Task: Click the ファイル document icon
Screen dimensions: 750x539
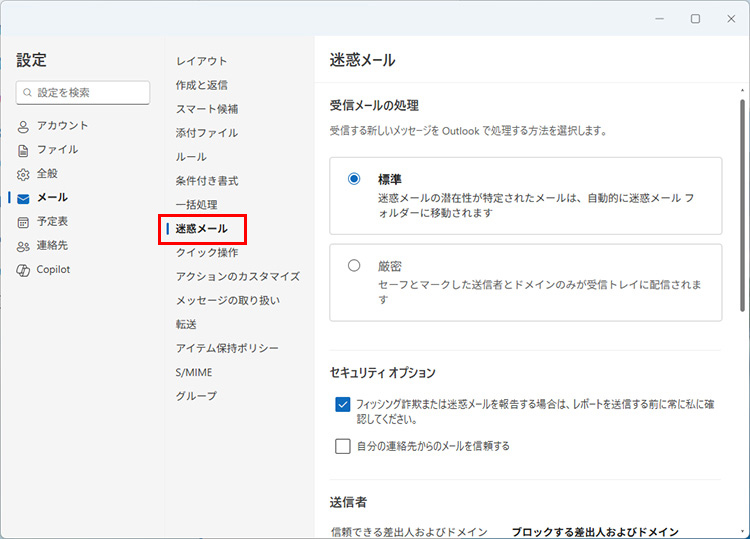Action: tap(24, 150)
